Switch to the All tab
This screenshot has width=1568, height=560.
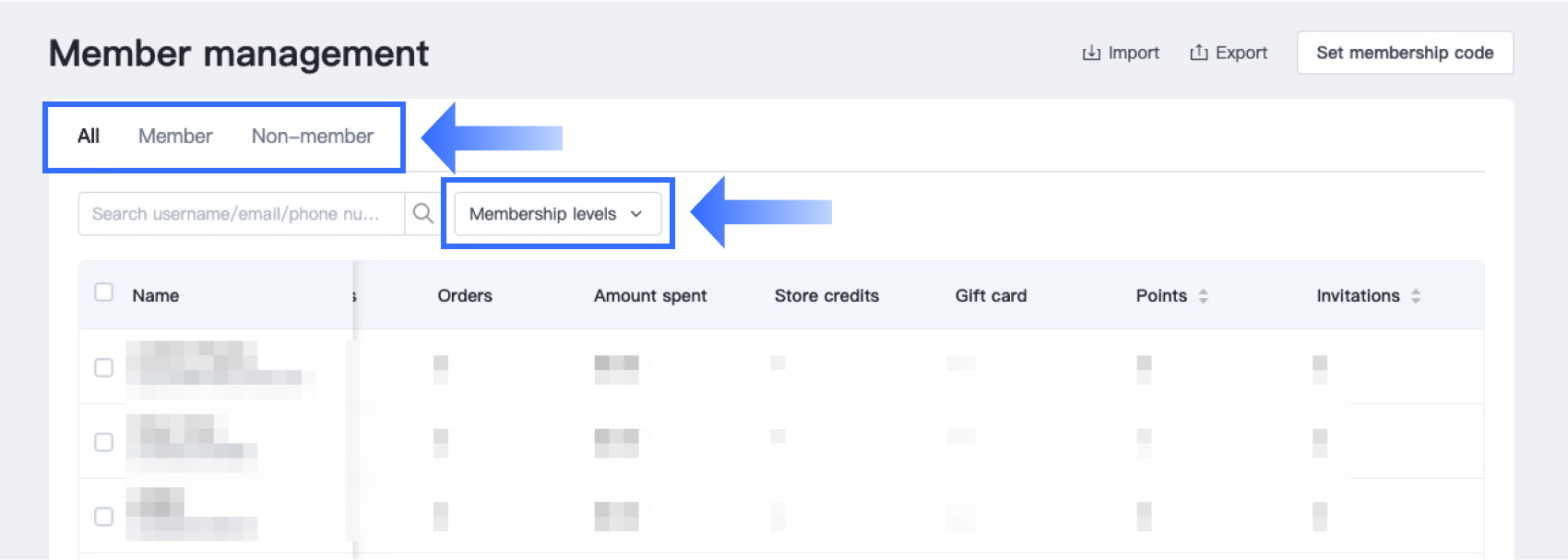[89, 137]
